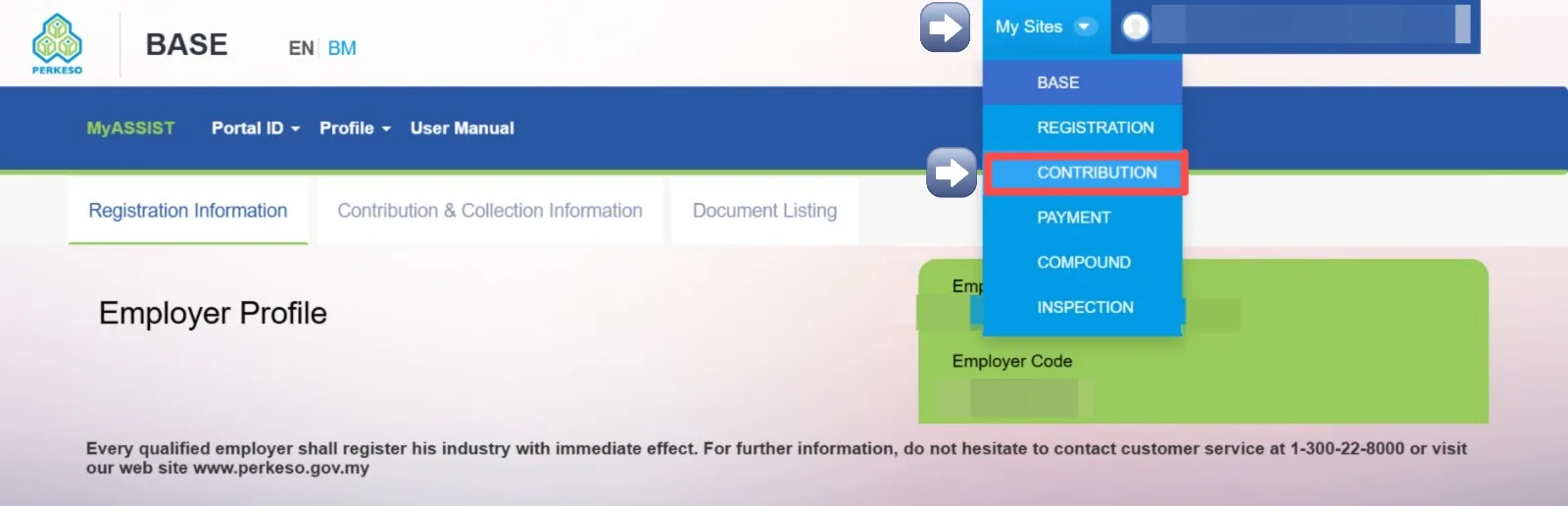
Task: Open the User Manual link
Action: [x=462, y=128]
